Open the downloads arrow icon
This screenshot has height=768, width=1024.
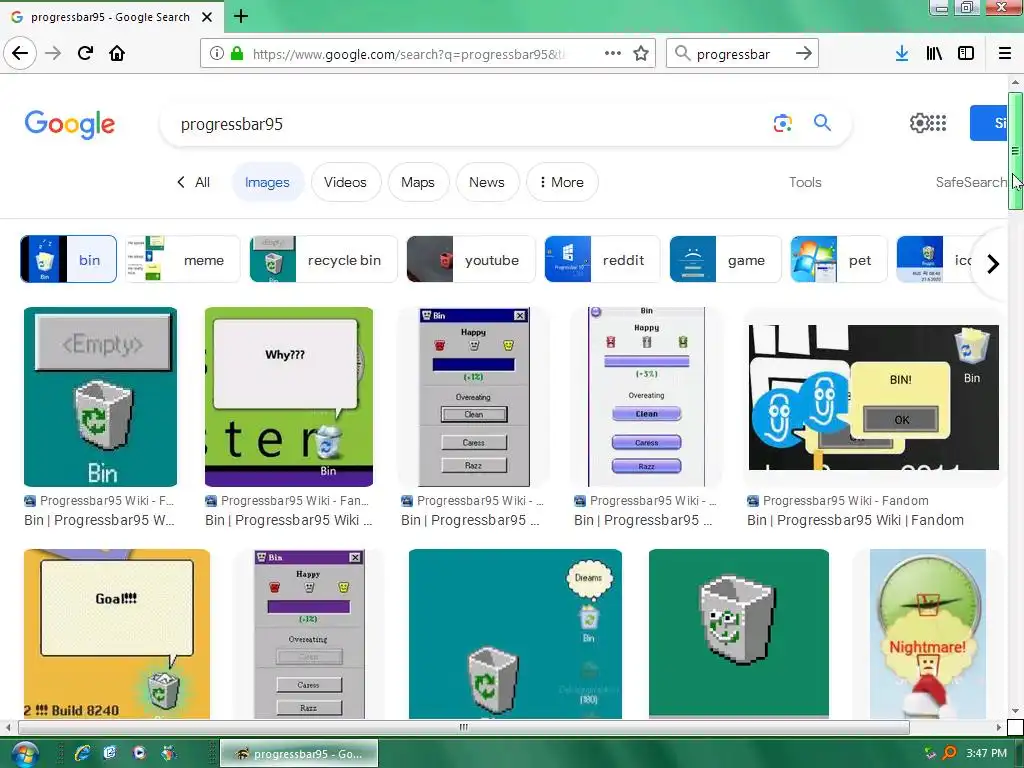(902, 54)
